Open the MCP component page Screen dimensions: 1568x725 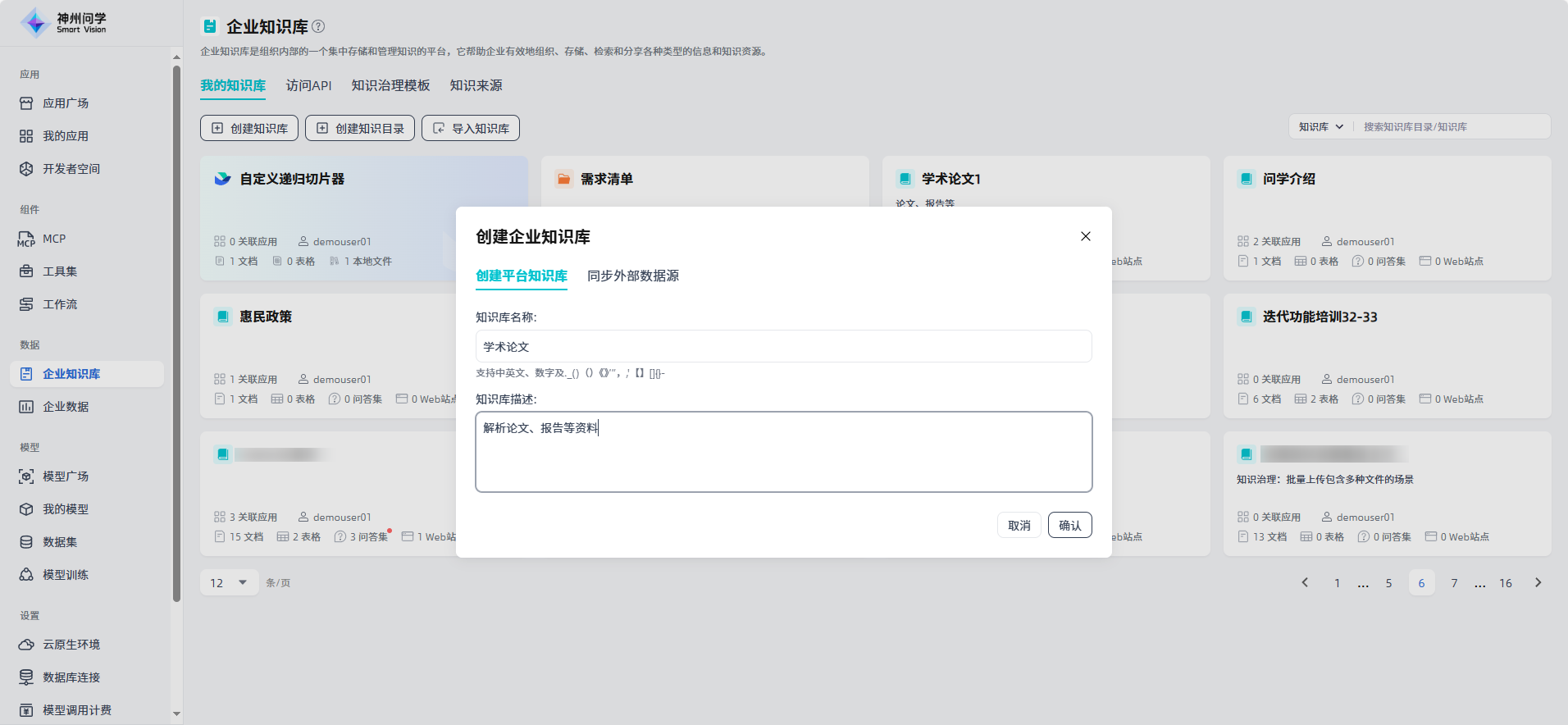[x=53, y=239]
